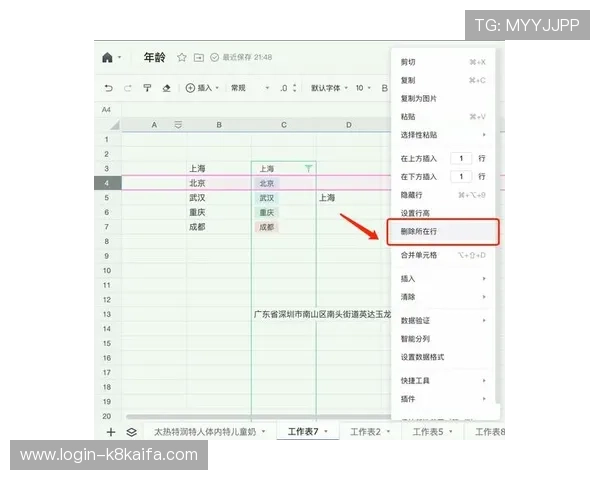This screenshot has width=600, height=480.
Task: Choose 合并单元格 from context menu
Action: [443, 255]
